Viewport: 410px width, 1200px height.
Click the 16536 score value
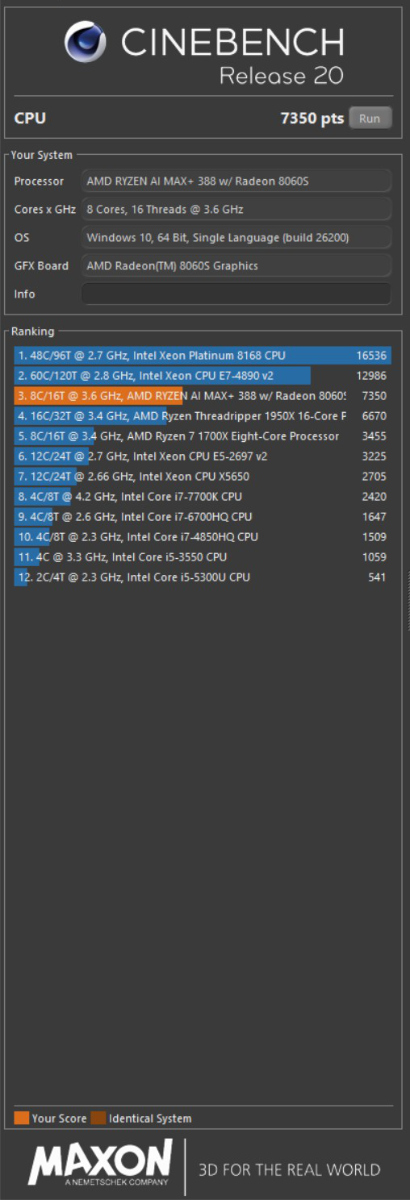pyautogui.click(x=371, y=355)
